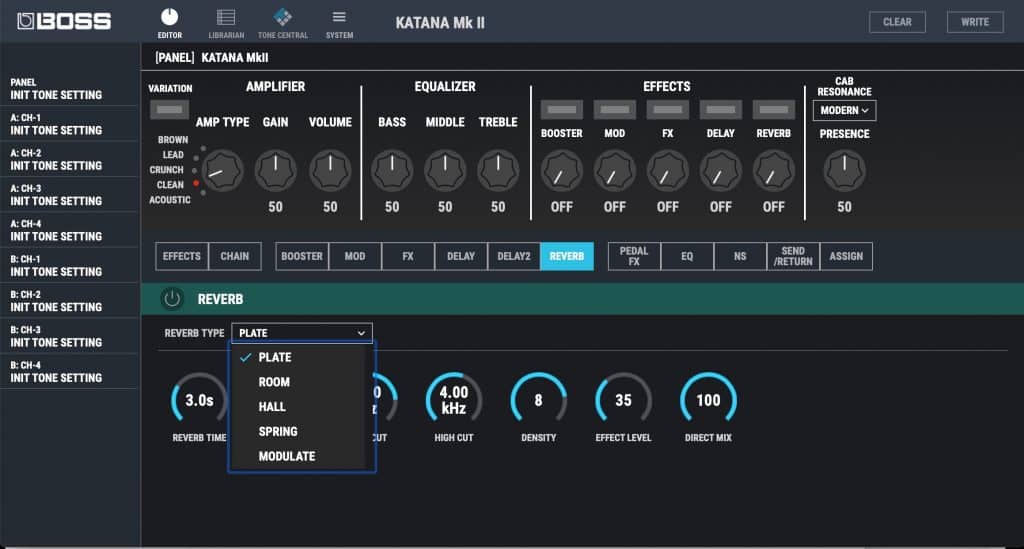Switch to the Chain tab

pyautogui.click(x=234, y=257)
